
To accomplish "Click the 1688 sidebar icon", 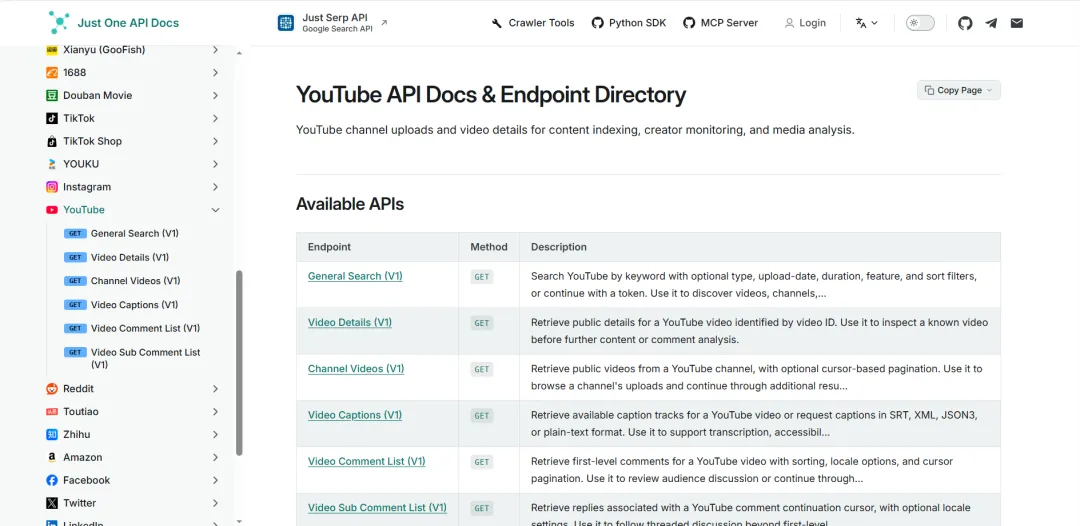I will pos(52,72).
